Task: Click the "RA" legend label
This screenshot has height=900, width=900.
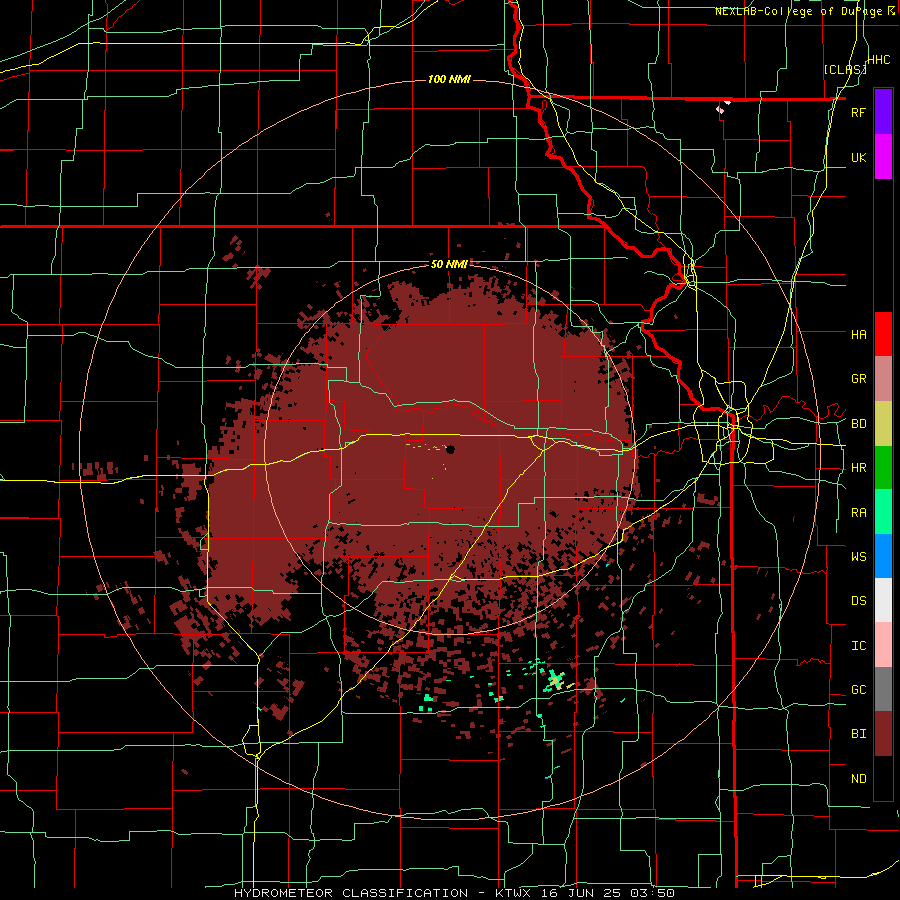Action: coord(858,513)
